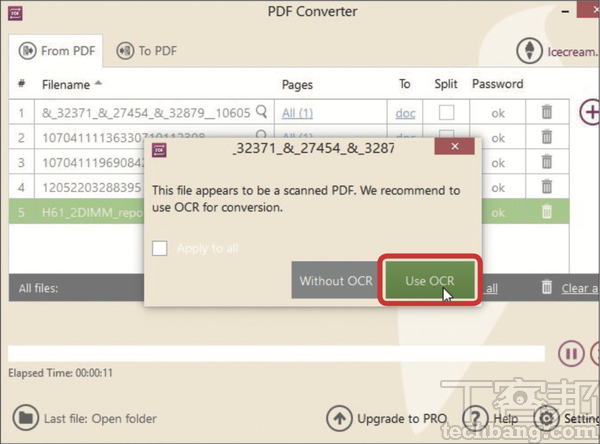Delete file in row 4 with trash icon
The height and width of the screenshot is (444, 600).
547,186
